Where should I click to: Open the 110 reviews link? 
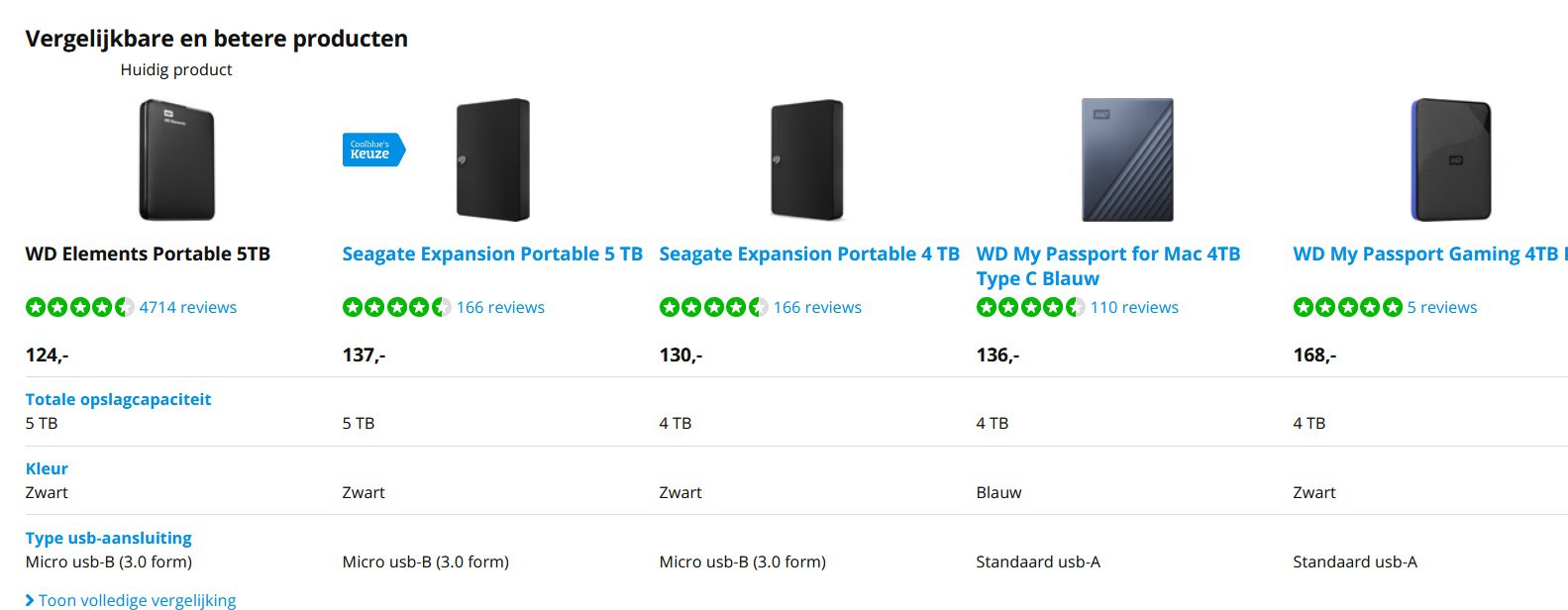click(x=1134, y=307)
